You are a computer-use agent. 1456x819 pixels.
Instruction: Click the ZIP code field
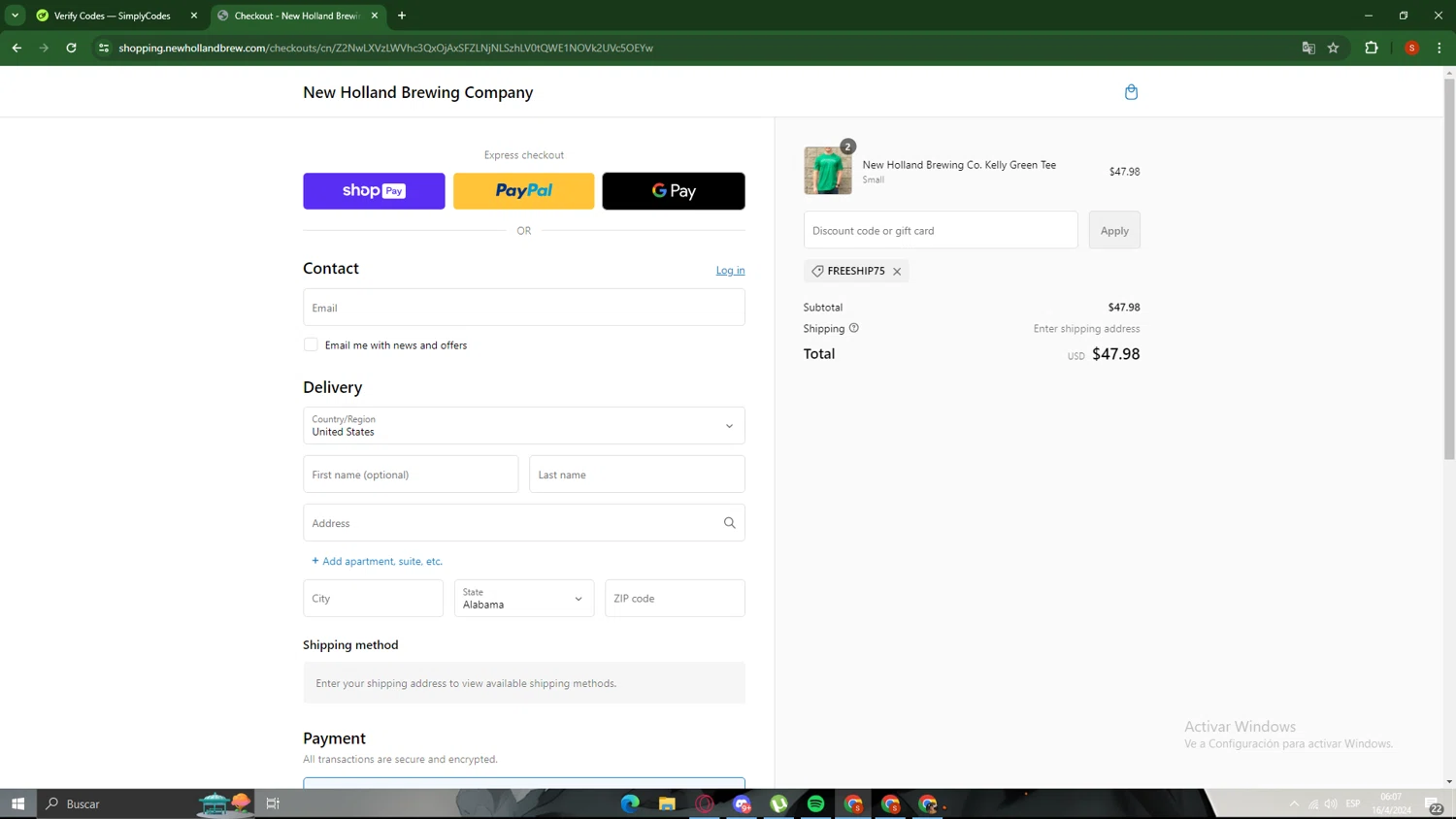[675, 599]
